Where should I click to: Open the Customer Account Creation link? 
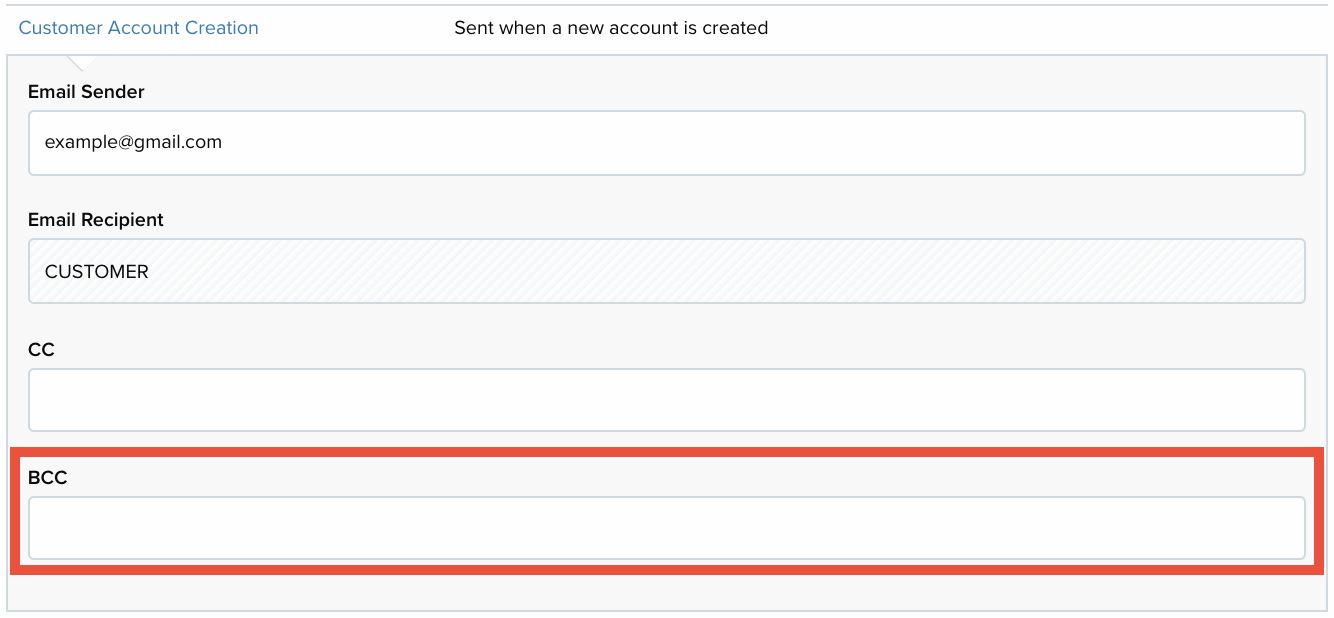138,28
